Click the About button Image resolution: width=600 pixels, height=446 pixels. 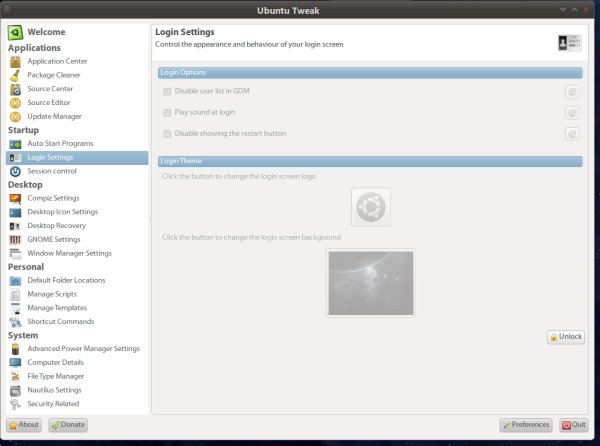coord(24,425)
